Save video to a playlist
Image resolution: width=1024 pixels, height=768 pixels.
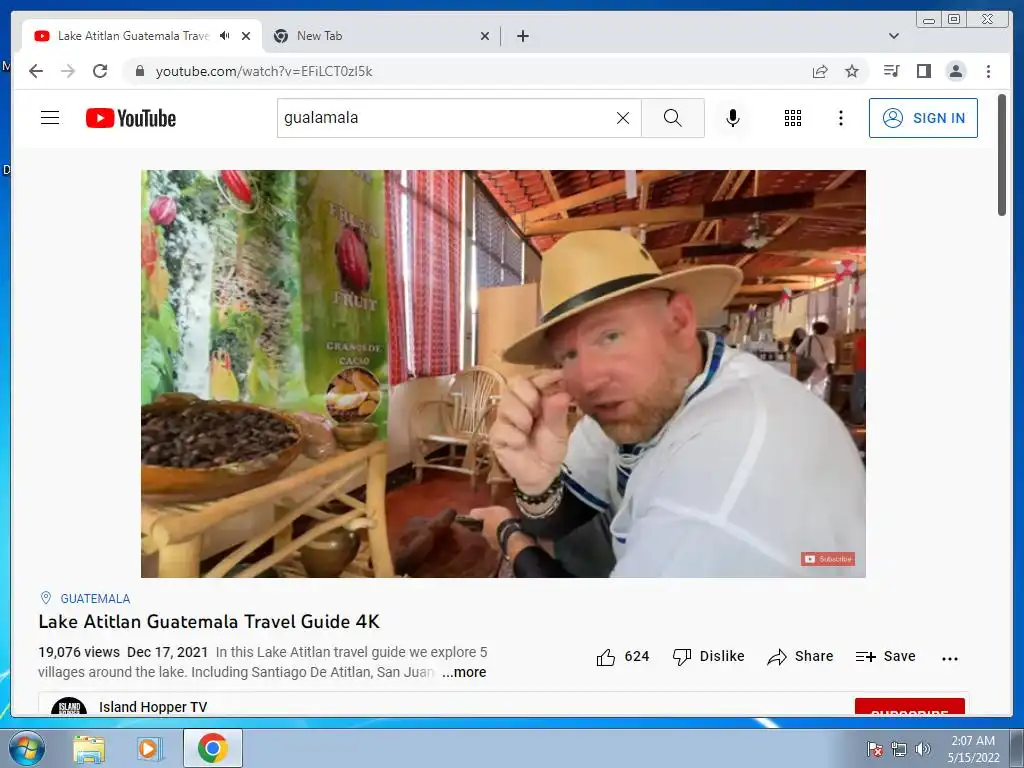pos(886,656)
